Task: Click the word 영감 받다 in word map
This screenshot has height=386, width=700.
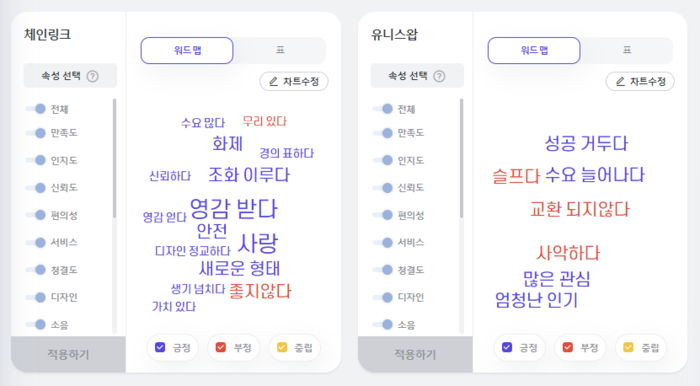Action: [x=233, y=208]
